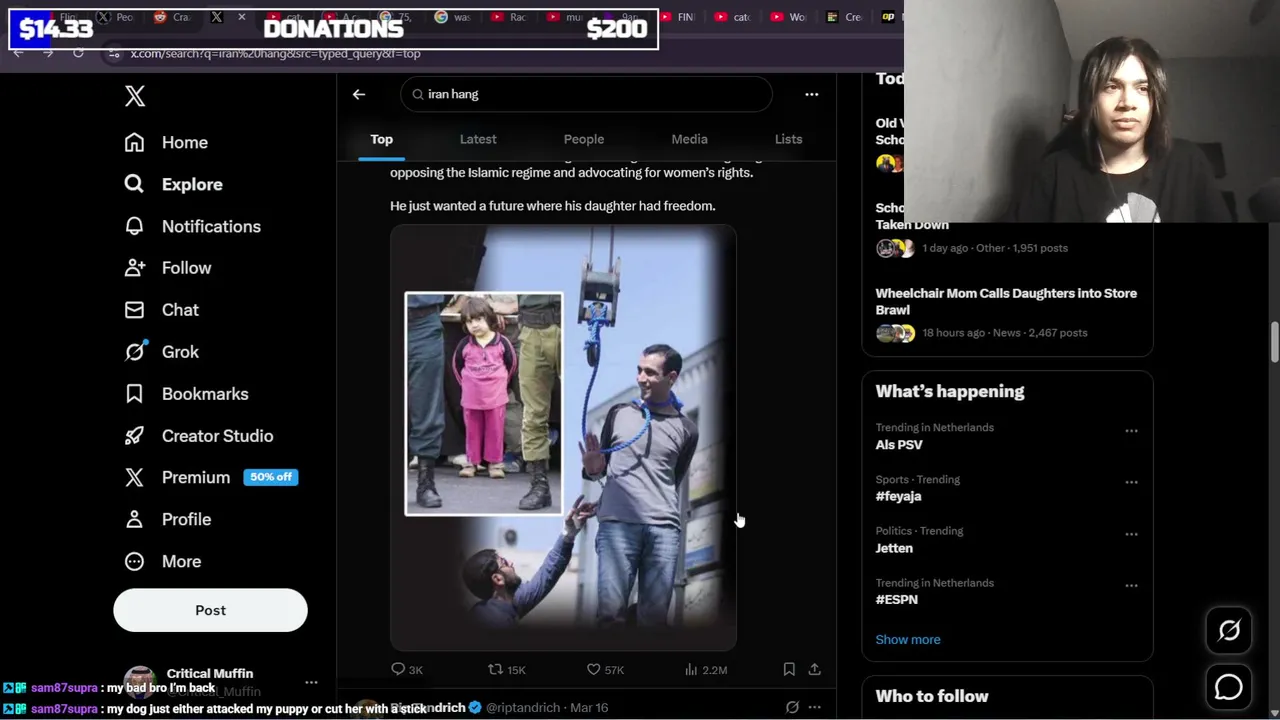Switch to the Latest tab

tap(478, 139)
